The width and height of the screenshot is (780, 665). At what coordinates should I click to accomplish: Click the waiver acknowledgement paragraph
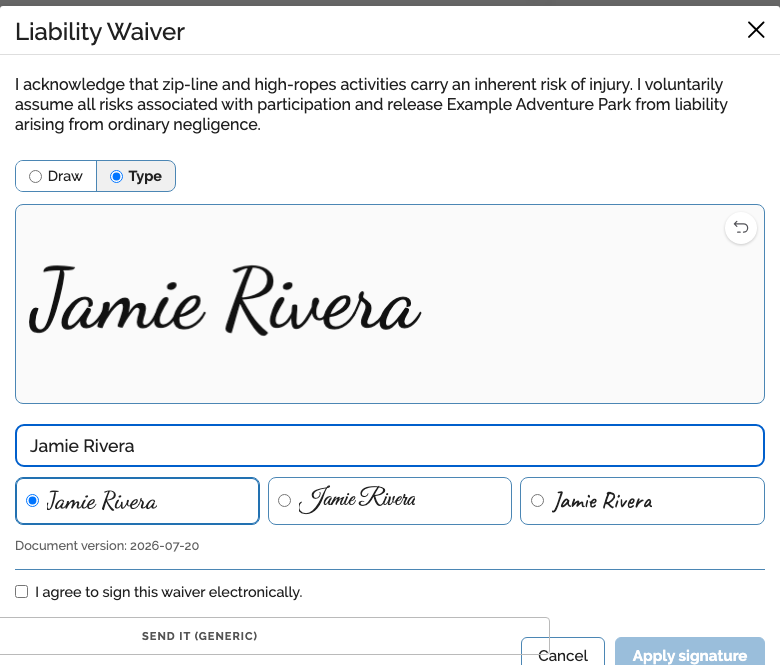point(371,104)
